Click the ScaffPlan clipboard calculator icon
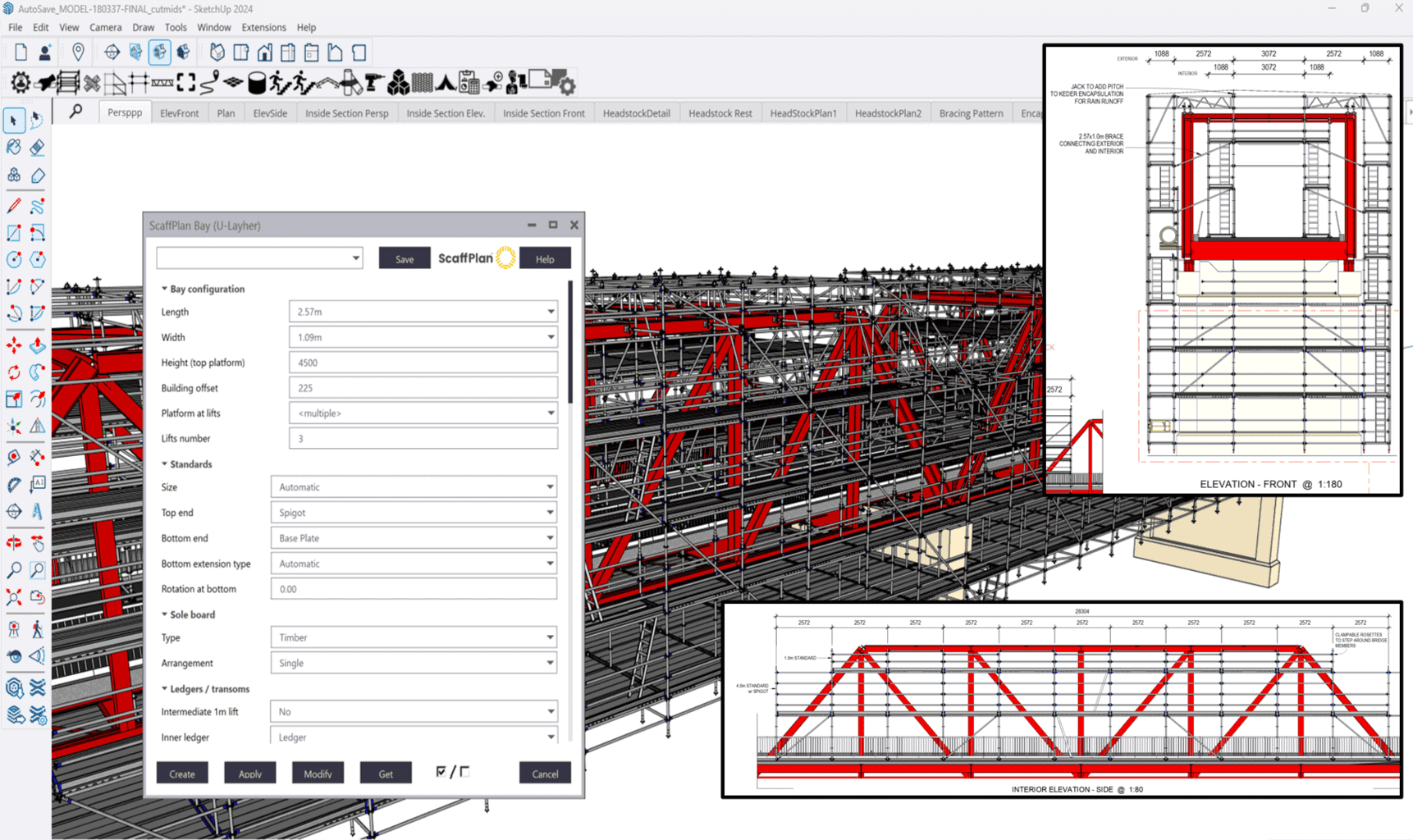1413x840 pixels. 469,82
